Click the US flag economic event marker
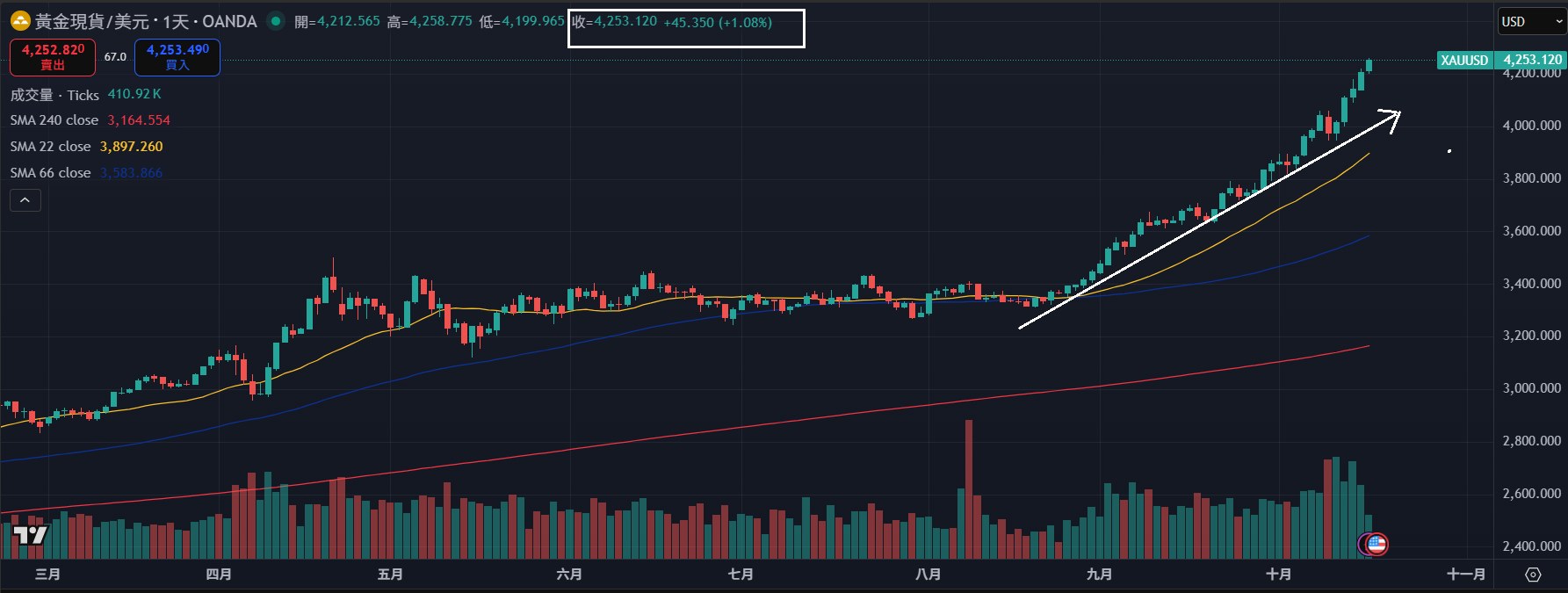This screenshot has width=1568, height=593. [x=1377, y=545]
